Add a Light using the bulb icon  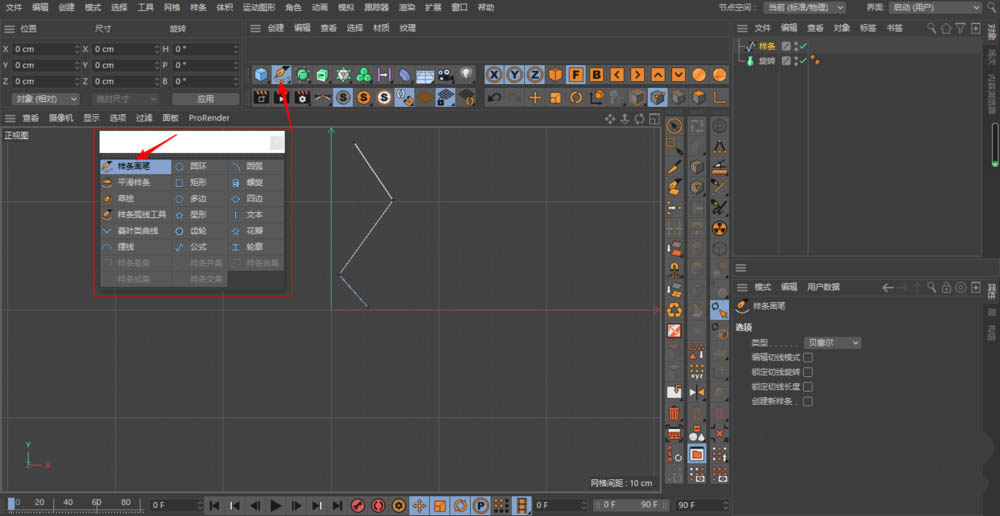point(466,75)
